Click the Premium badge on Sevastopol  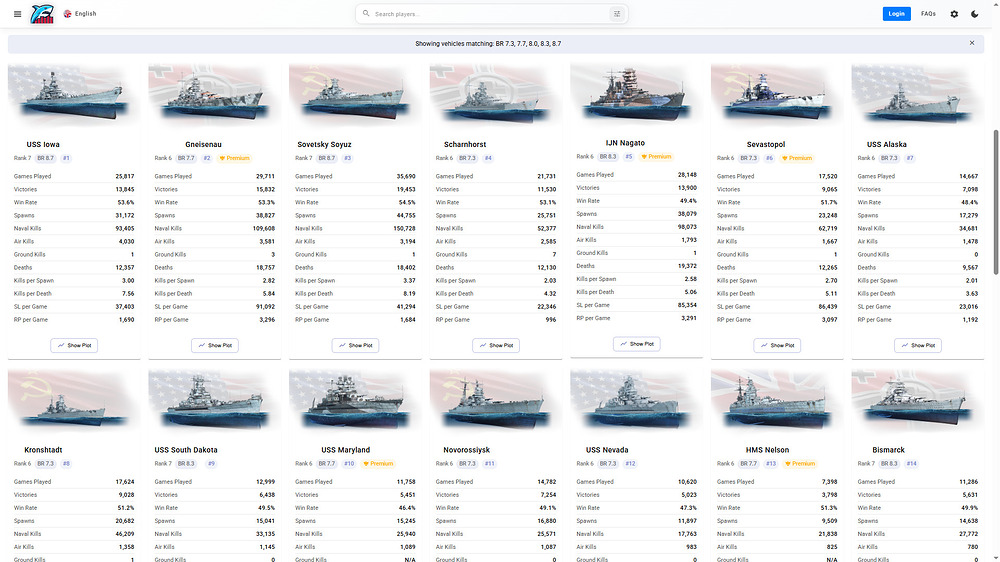(x=797, y=158)
